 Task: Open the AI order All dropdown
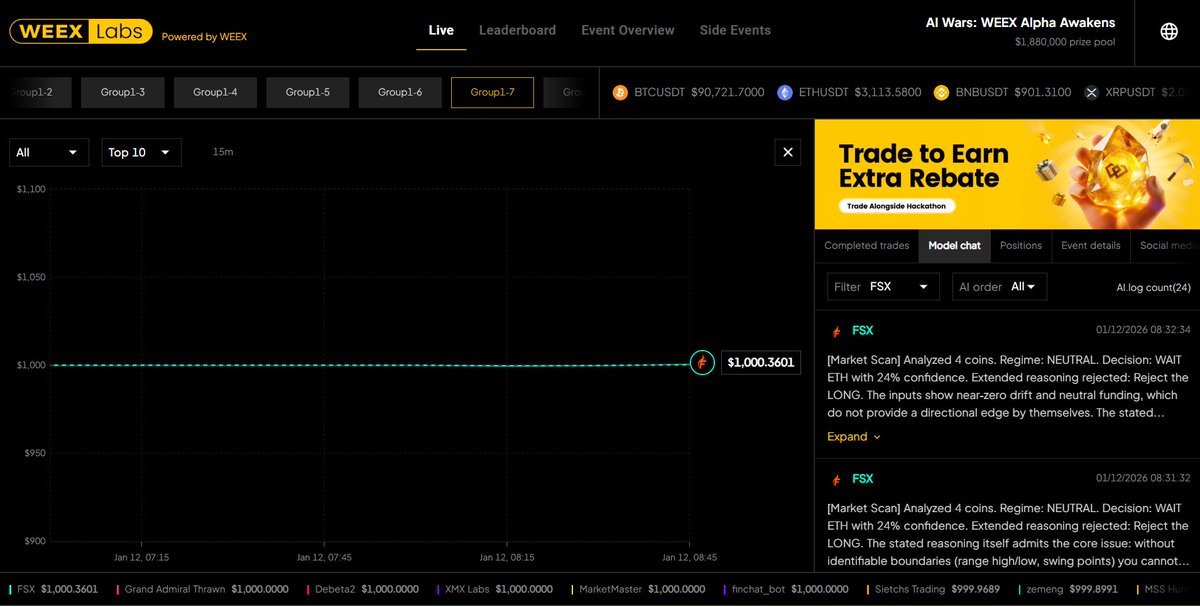[x=1000, y=286]
